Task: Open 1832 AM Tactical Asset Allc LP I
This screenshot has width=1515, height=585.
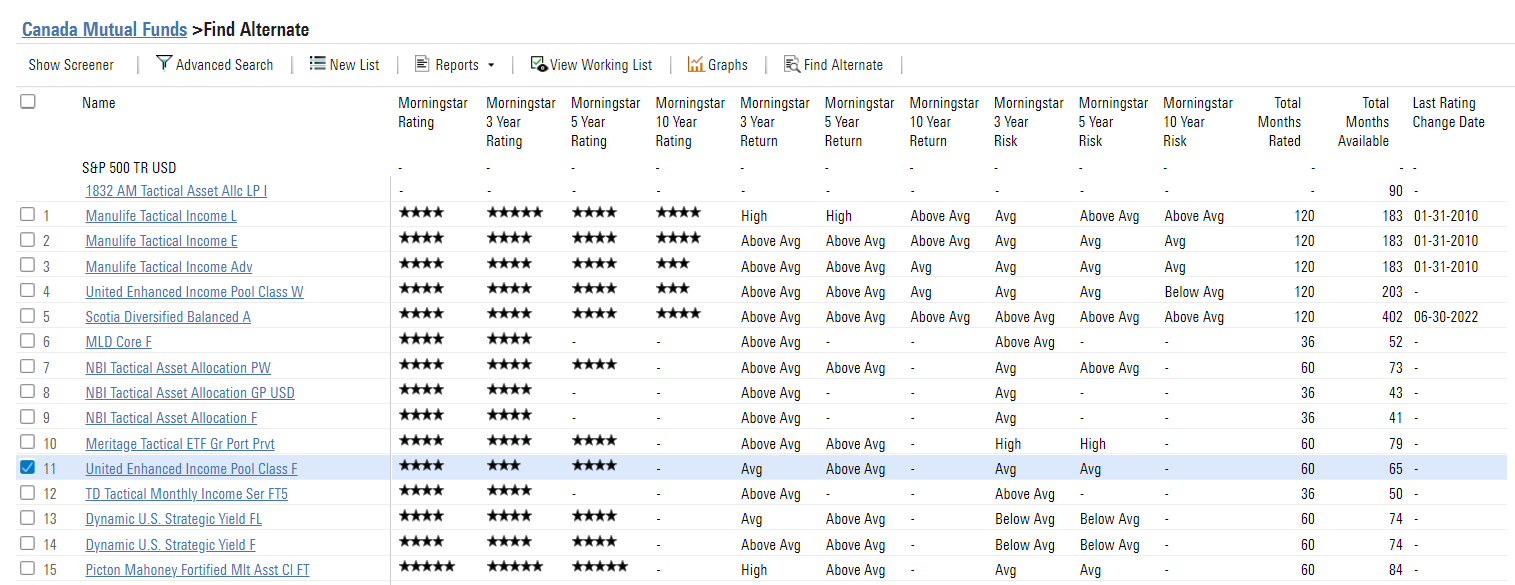Action: (x=176, y=191)
